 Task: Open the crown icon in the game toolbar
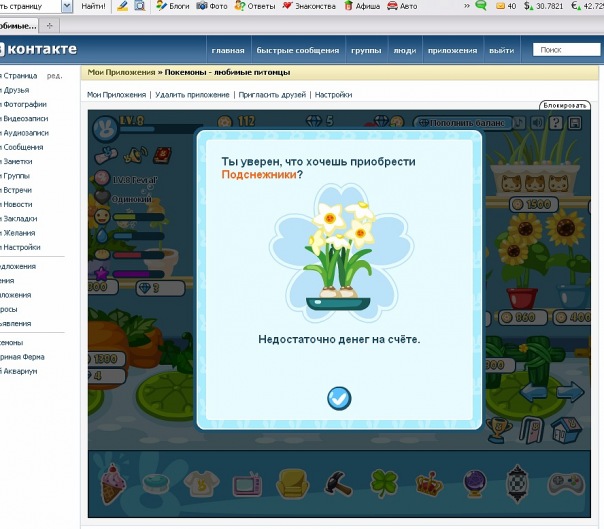(427, 485)
